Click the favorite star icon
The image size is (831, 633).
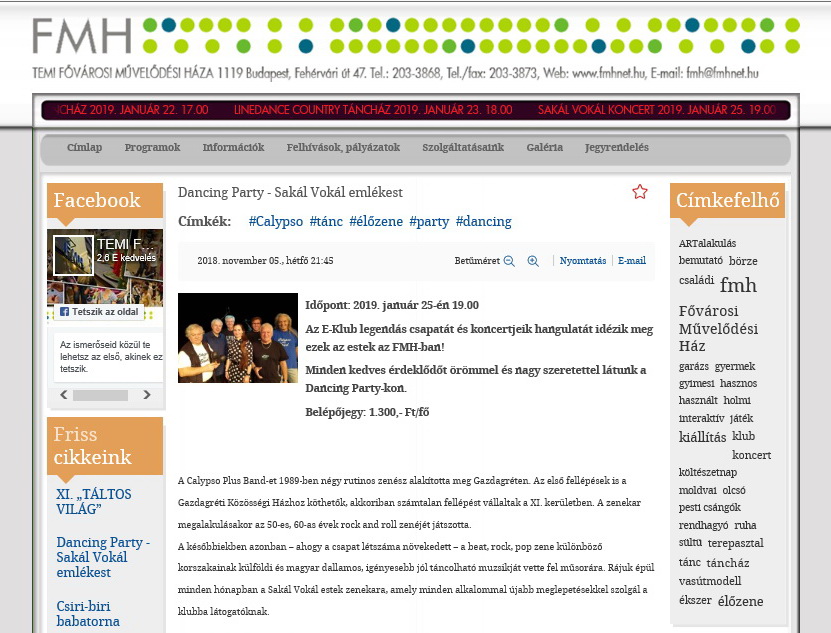(x=640, y=192)
